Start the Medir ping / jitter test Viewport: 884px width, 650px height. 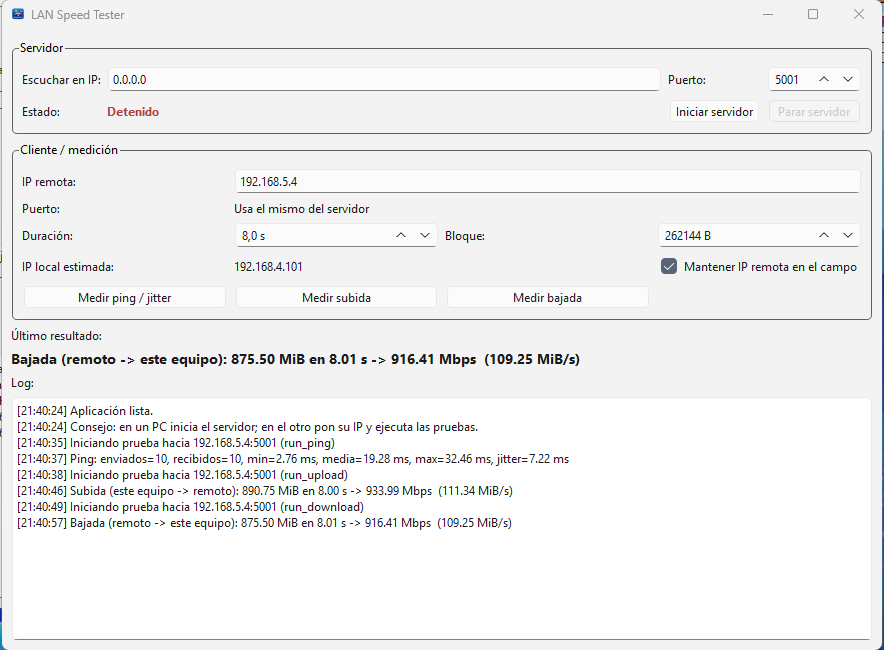(124, 297)
